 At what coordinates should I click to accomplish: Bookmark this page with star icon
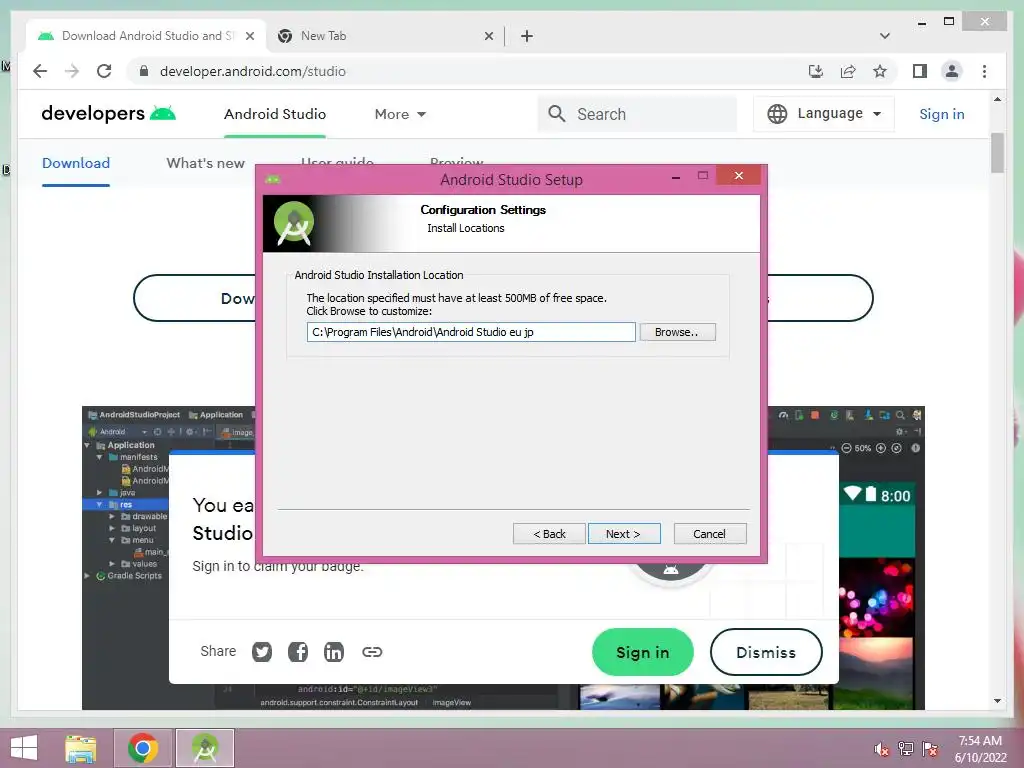(880, 71)
